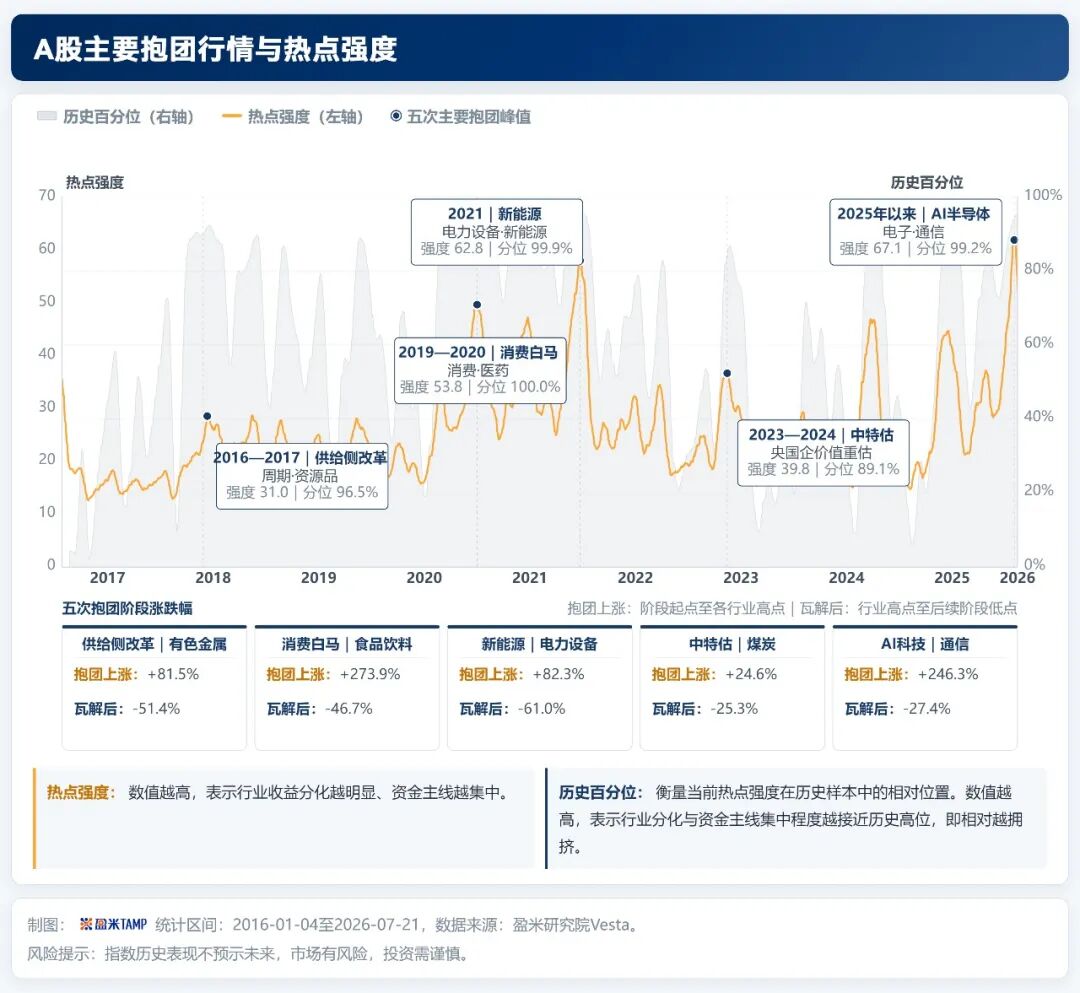Click the orange 热点强度： definition label
Screen dimensions: 1080x993
(81, 793)
